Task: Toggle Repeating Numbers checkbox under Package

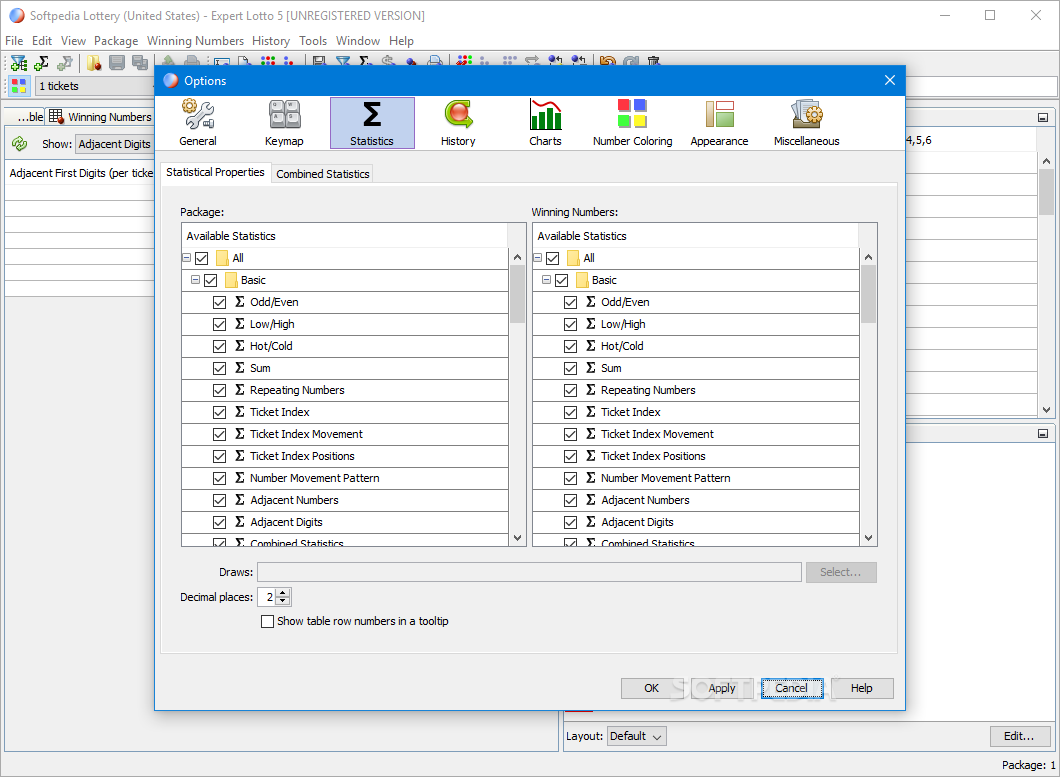Action: pos(219,390)
